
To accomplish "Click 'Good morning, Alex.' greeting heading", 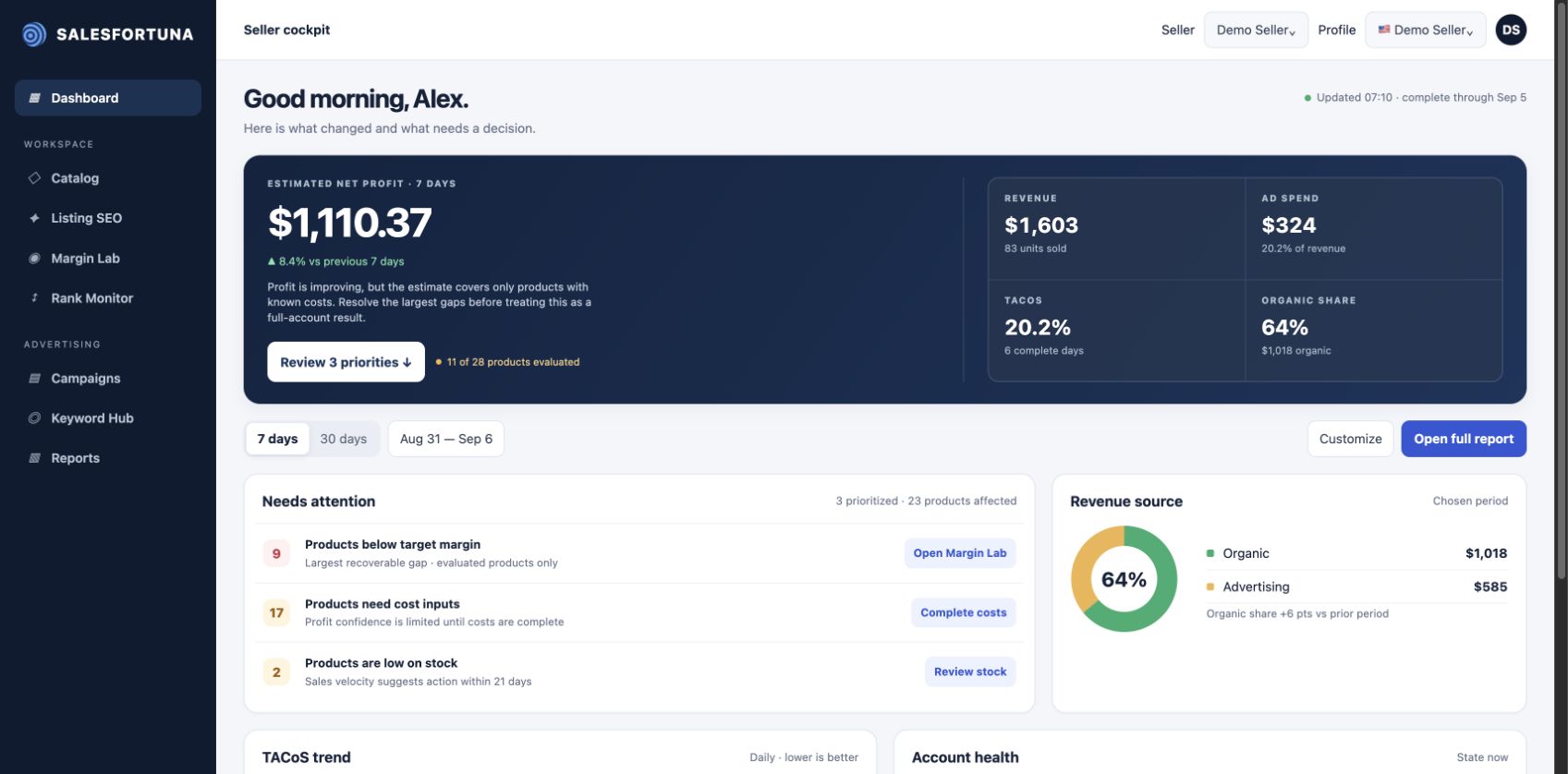I will (x=356, y=99).
